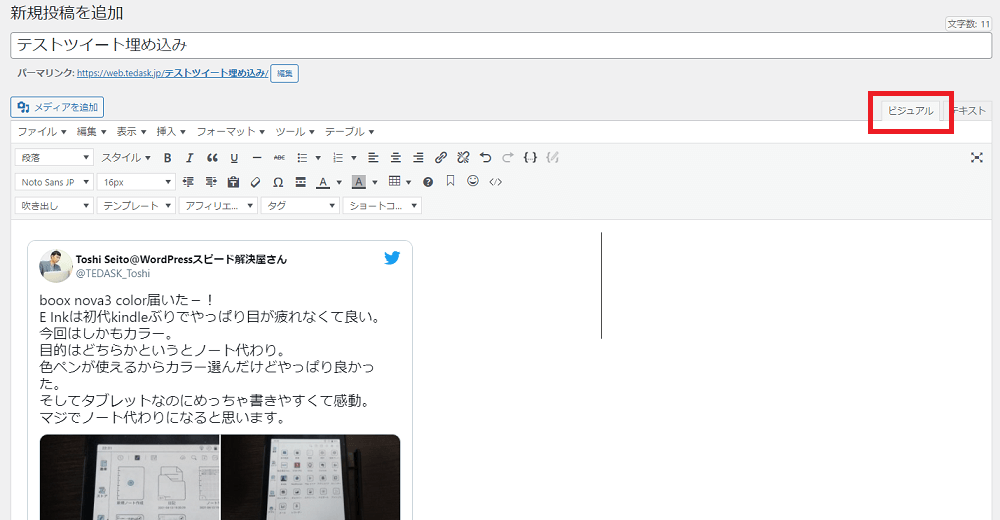Image resolution: width=1000 pixels, height=520 pixels.
Task: Open the スタイル styles dropdown
Action: point(126,158)
